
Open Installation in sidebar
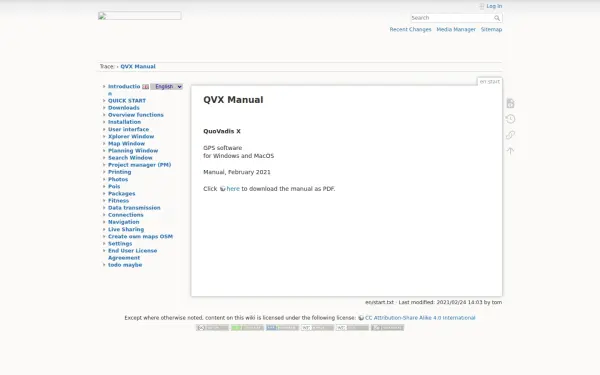click(124, 122)
